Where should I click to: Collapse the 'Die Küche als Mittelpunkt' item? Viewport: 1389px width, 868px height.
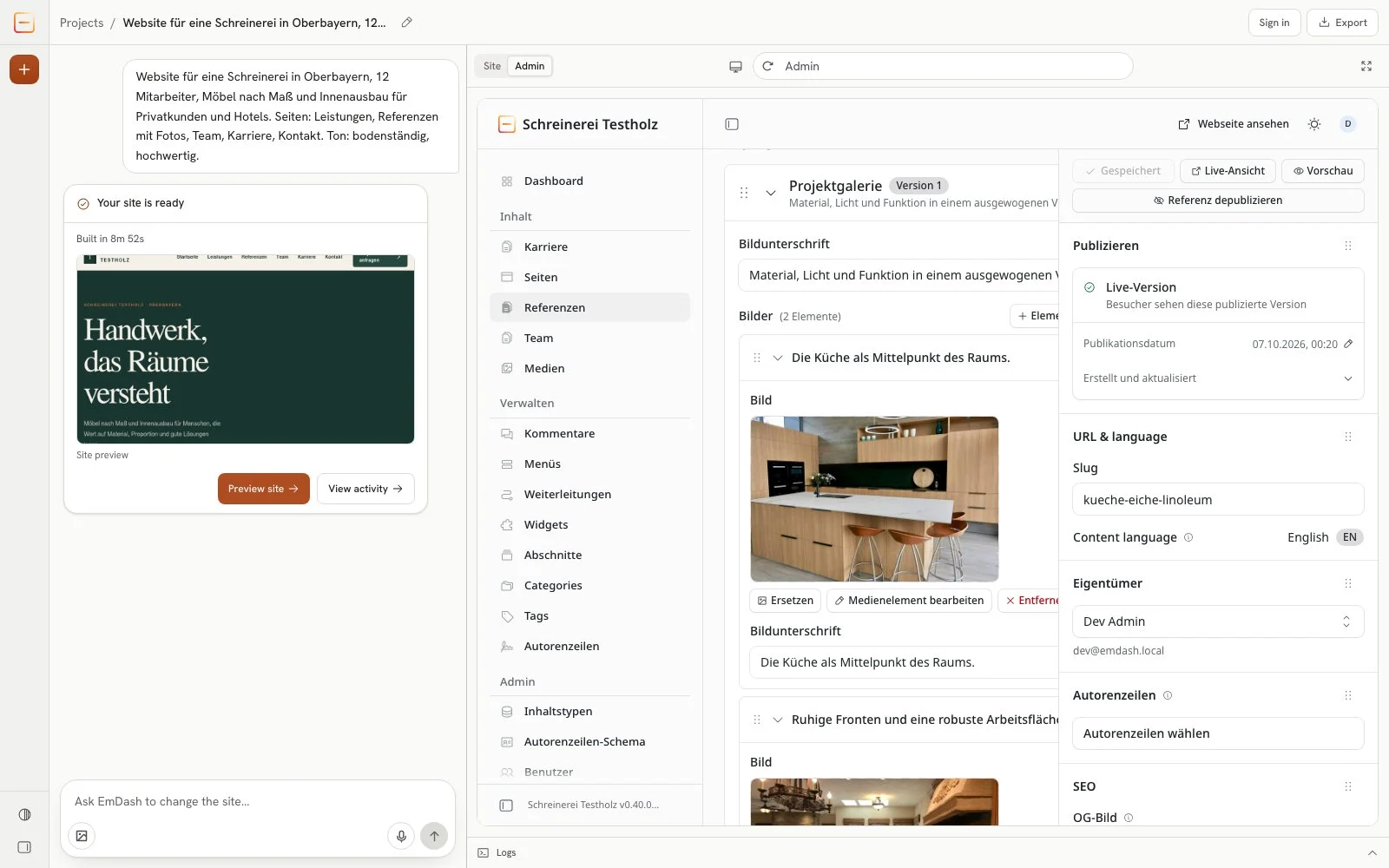[778, 358]
